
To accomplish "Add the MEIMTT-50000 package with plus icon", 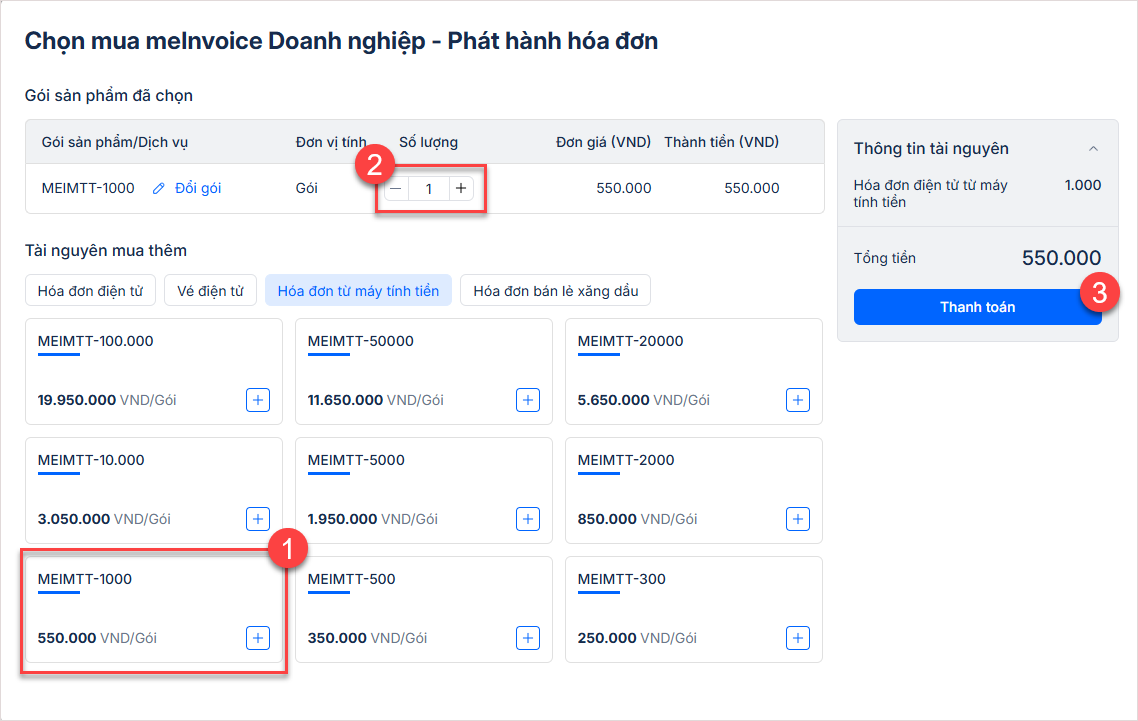I will [x=528, y=400].
